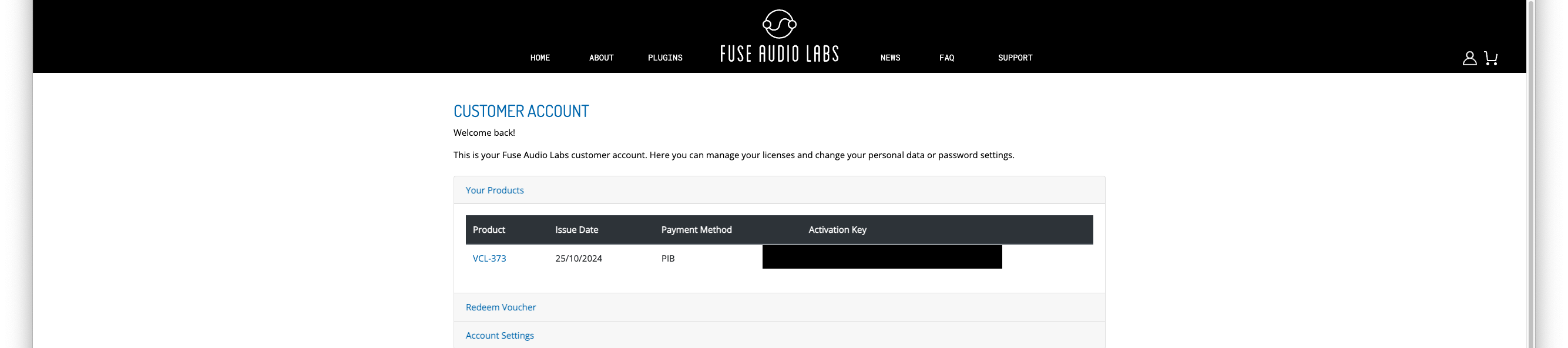
Task: Open the user account profile icon
Action: pyautogui.click(x=1469, y=58)
